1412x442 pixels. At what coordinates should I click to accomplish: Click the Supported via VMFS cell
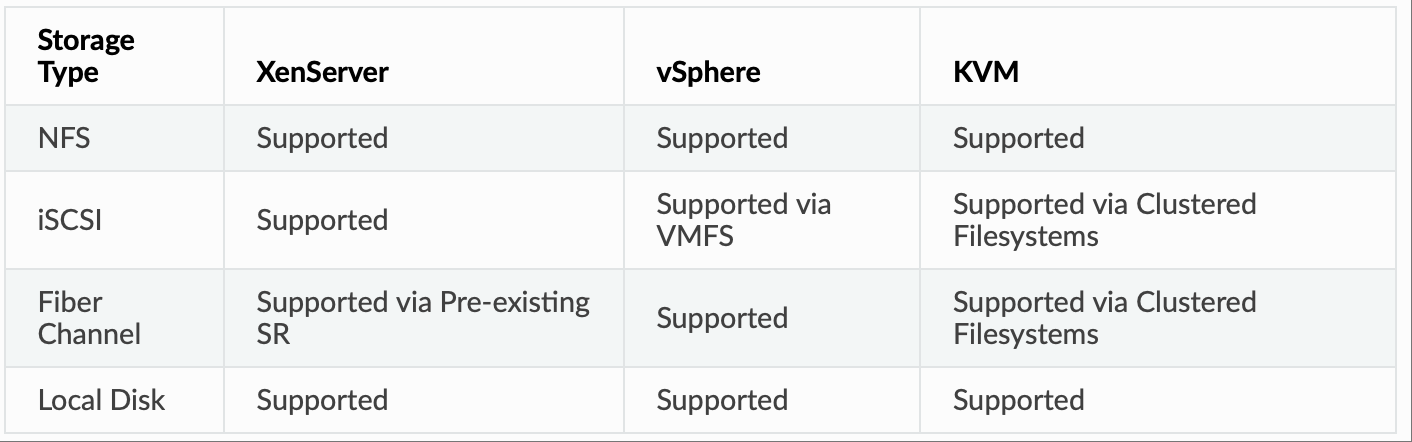(x=743, y=220)
